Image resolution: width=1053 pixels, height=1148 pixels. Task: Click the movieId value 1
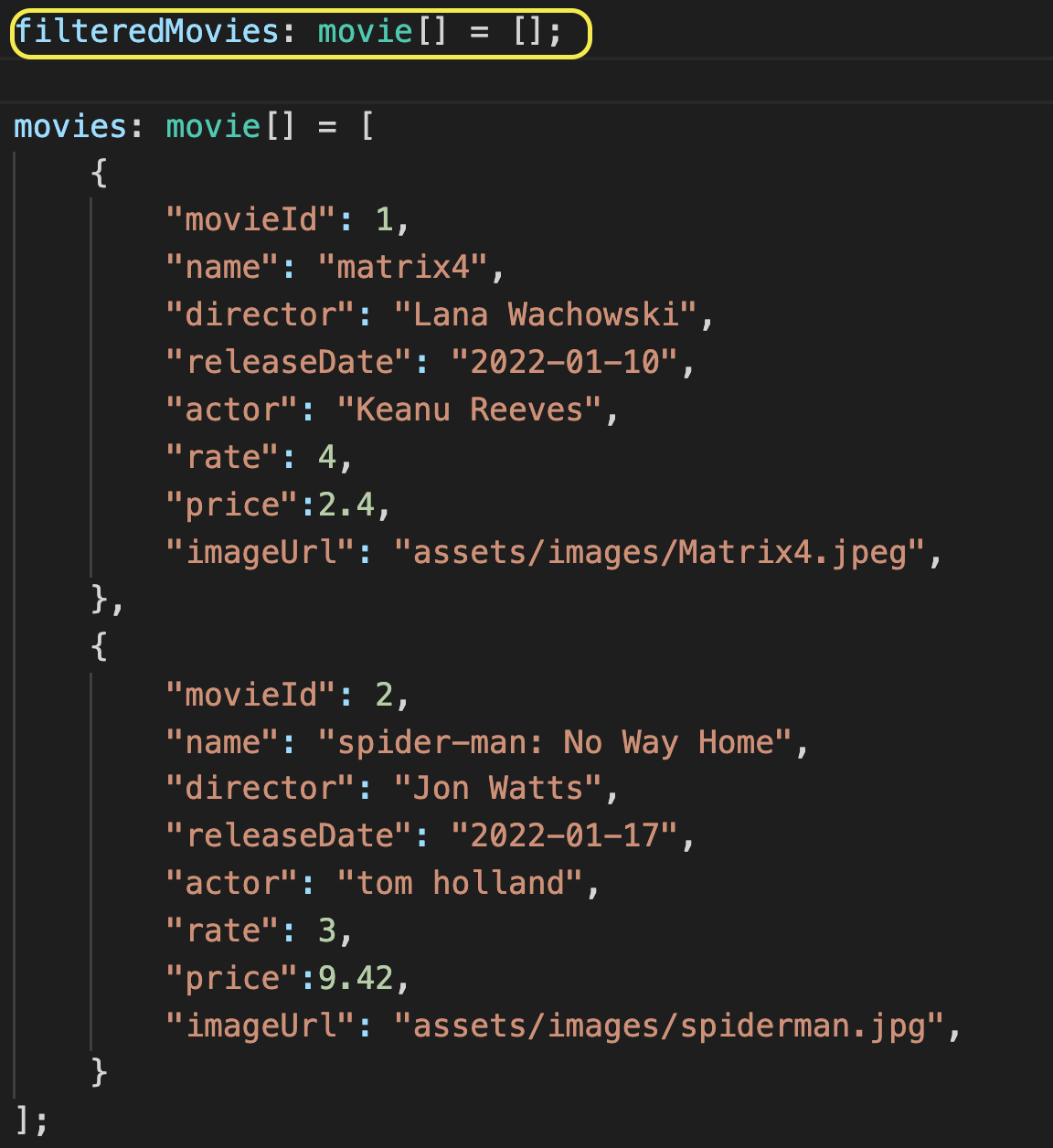coord(384,219)
